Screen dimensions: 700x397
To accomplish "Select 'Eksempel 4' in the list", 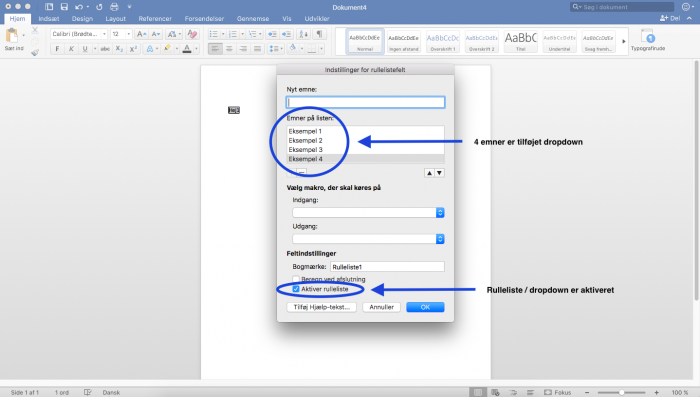I will pyautogui.click(x=365, y=159).
